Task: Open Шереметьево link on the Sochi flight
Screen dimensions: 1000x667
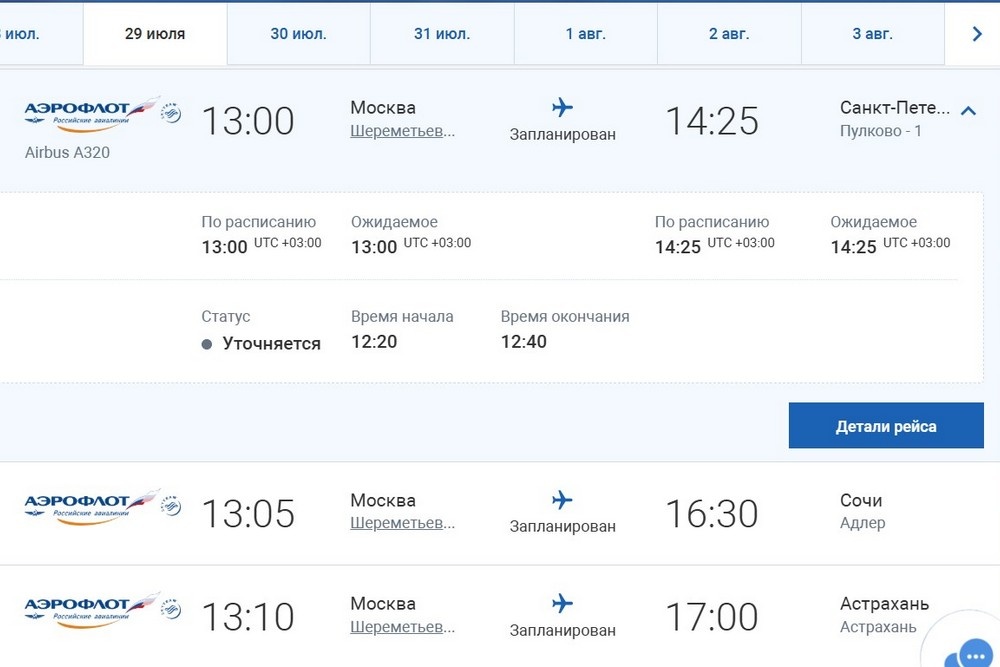Action: click(402, 523)
